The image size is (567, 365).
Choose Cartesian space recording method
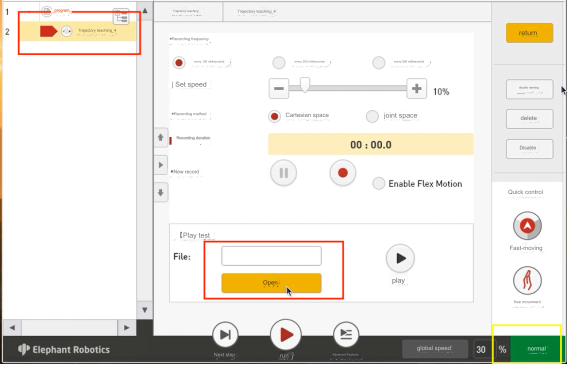tap(274, 116)
